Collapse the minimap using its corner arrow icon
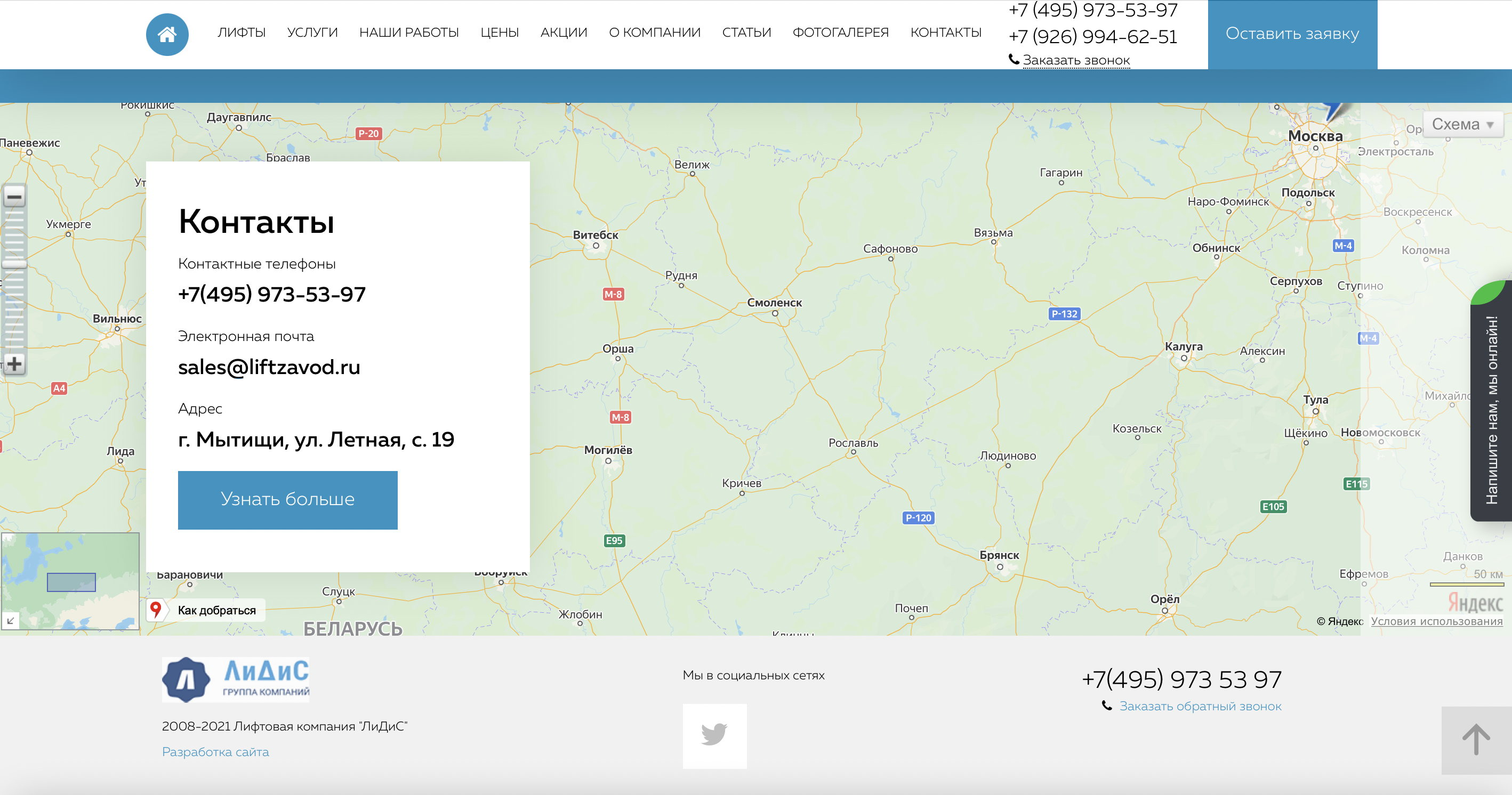Viewport: 1512px width, 795px height. [11, 620]
